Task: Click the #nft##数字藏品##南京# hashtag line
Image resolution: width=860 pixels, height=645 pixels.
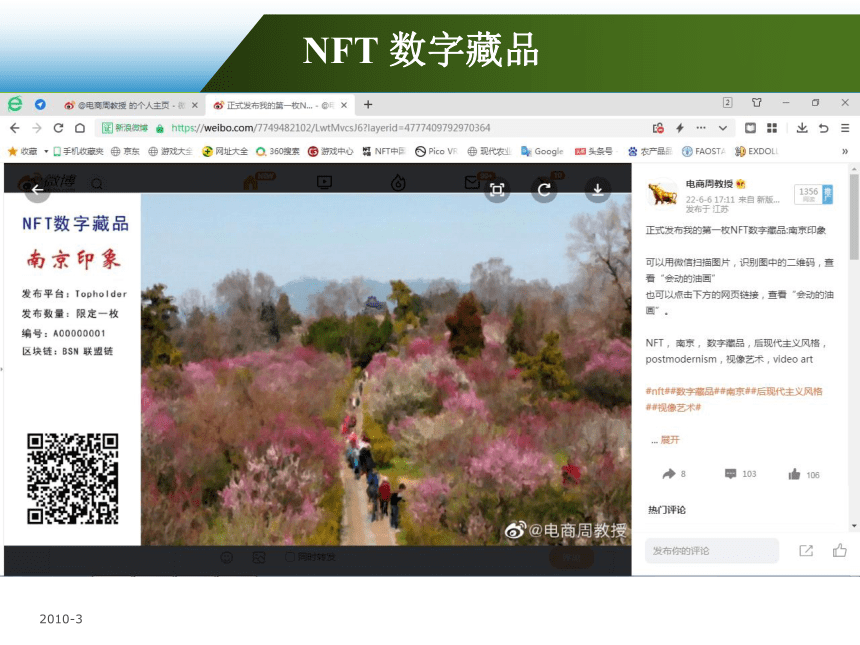Action: pos(734,391)
